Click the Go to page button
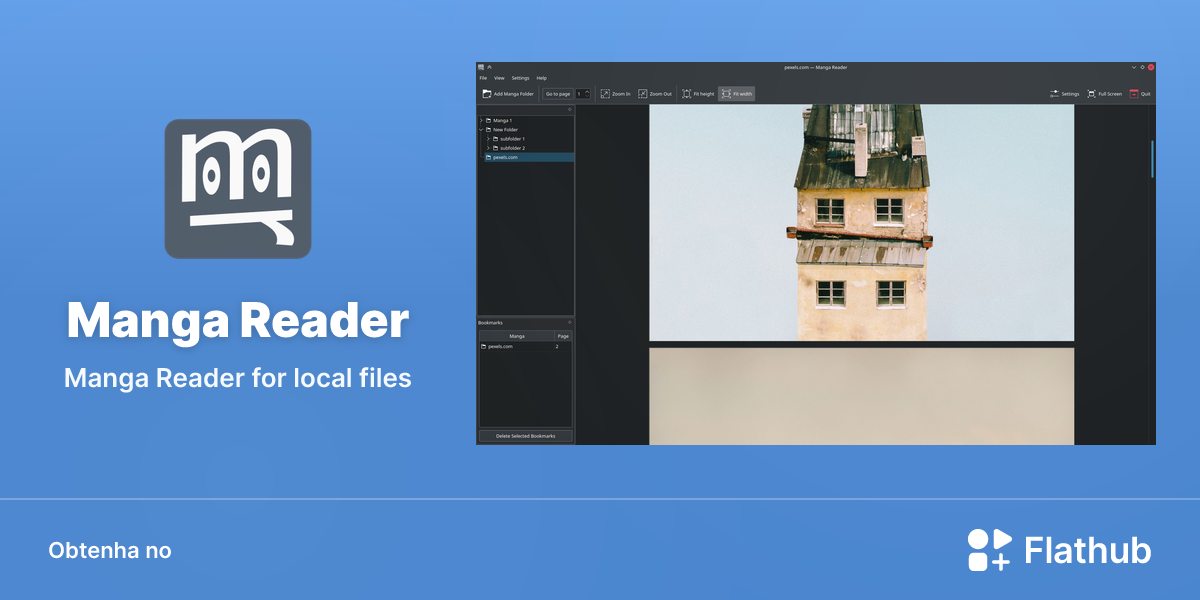 click(558, 94)
